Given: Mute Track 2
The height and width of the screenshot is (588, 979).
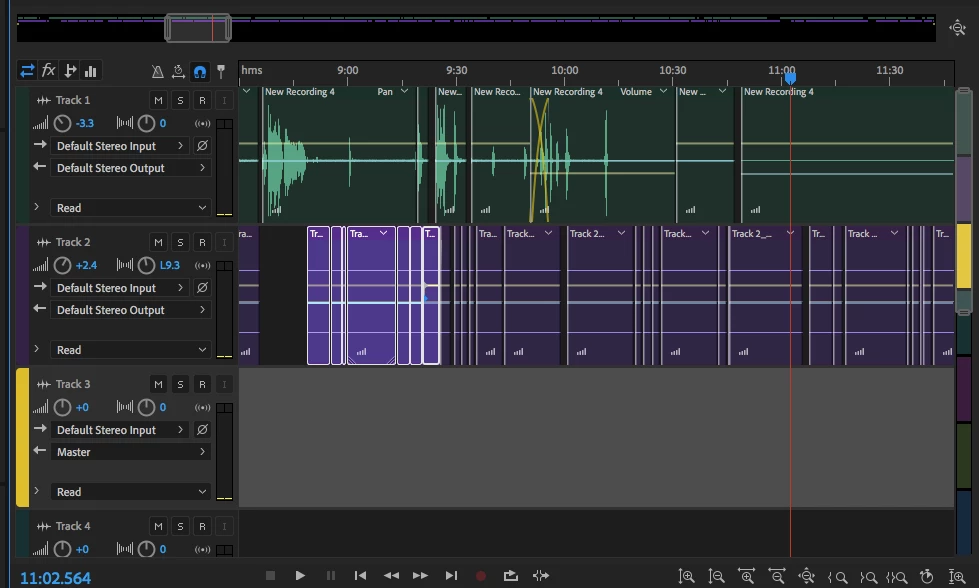Looking at the screenshot, I should point(159,242).
